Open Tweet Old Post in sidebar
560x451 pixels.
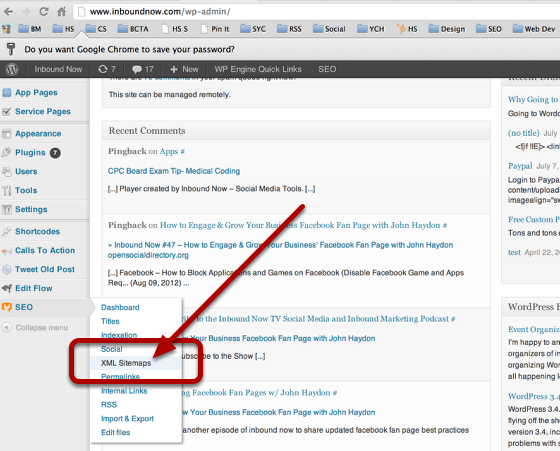(x=45, y=269)
